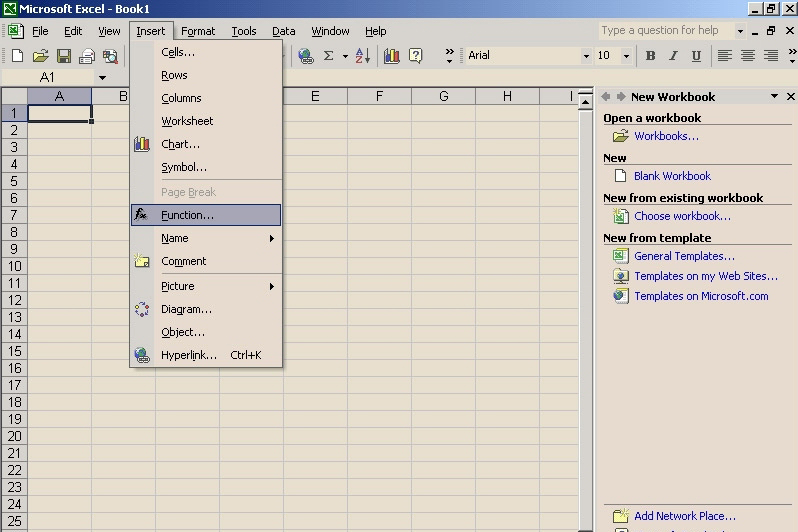The width and height of the screenshot is (798, 532).
Task: Open the Arial font name dropdown
Action: tap(586, 56)
